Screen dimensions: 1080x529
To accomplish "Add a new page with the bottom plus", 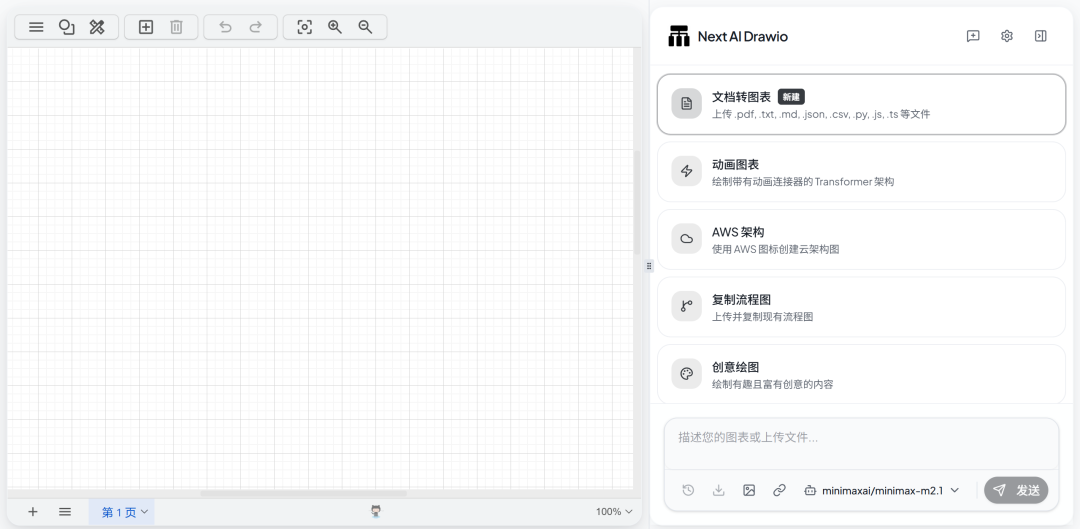I will [x=33, y=512].
